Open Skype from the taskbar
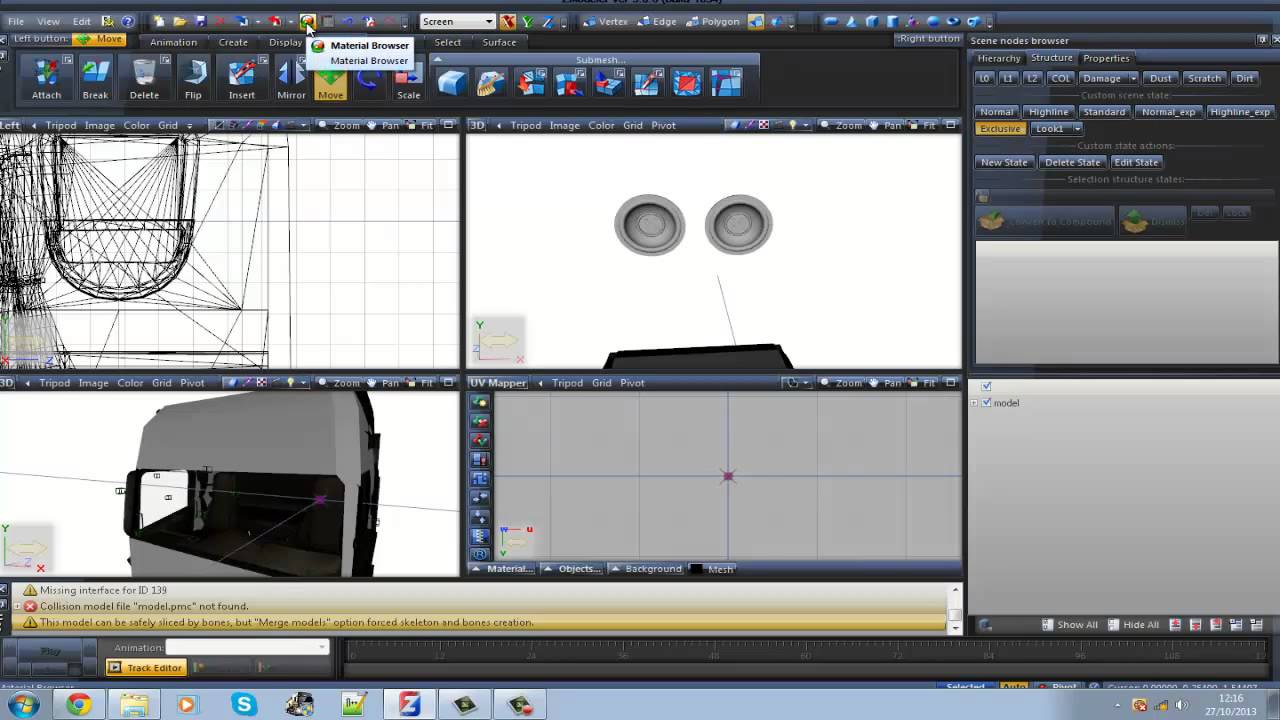The height and width of the screenshot is (720, 1280). pyautogui.click(x=244, y=705)
